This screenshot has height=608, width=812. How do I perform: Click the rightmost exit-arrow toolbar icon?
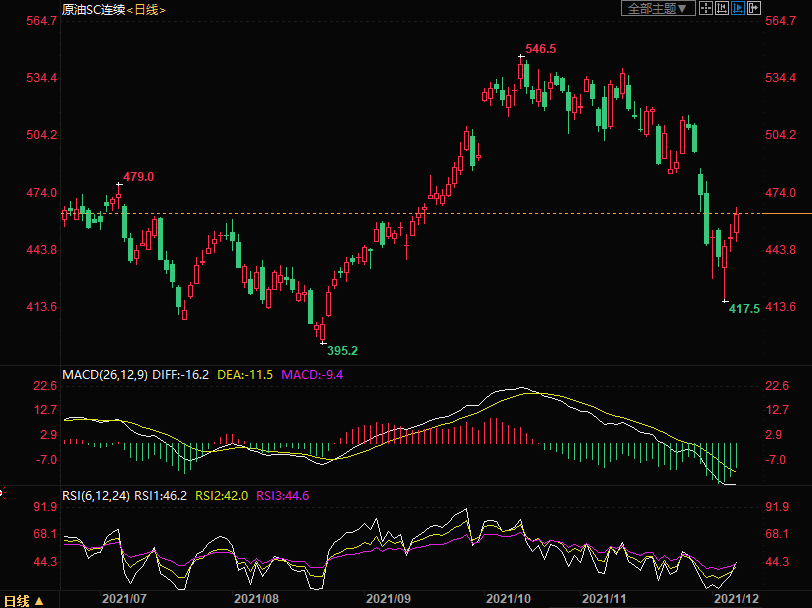tap(753, 8)
